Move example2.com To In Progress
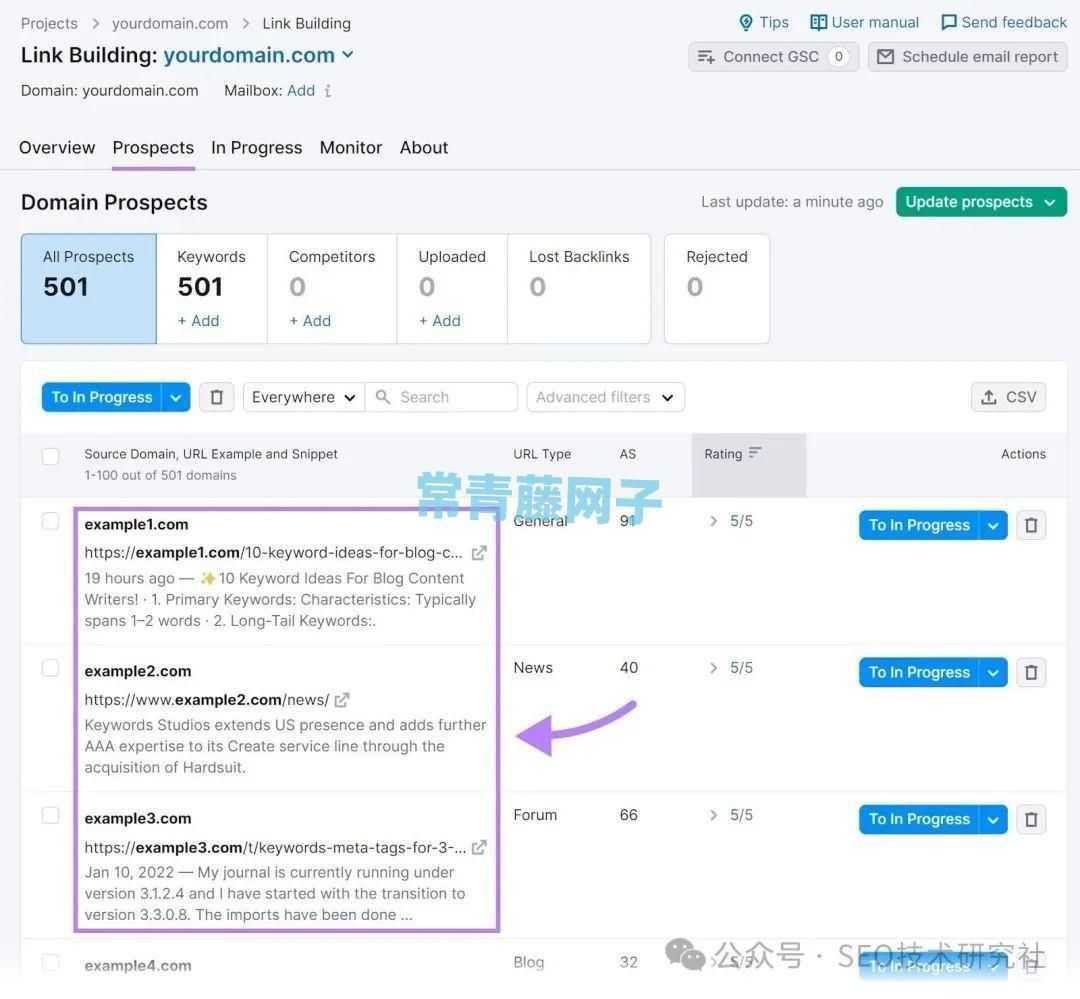The width and height of the screenshot is (1080, 999). point(919,672)
